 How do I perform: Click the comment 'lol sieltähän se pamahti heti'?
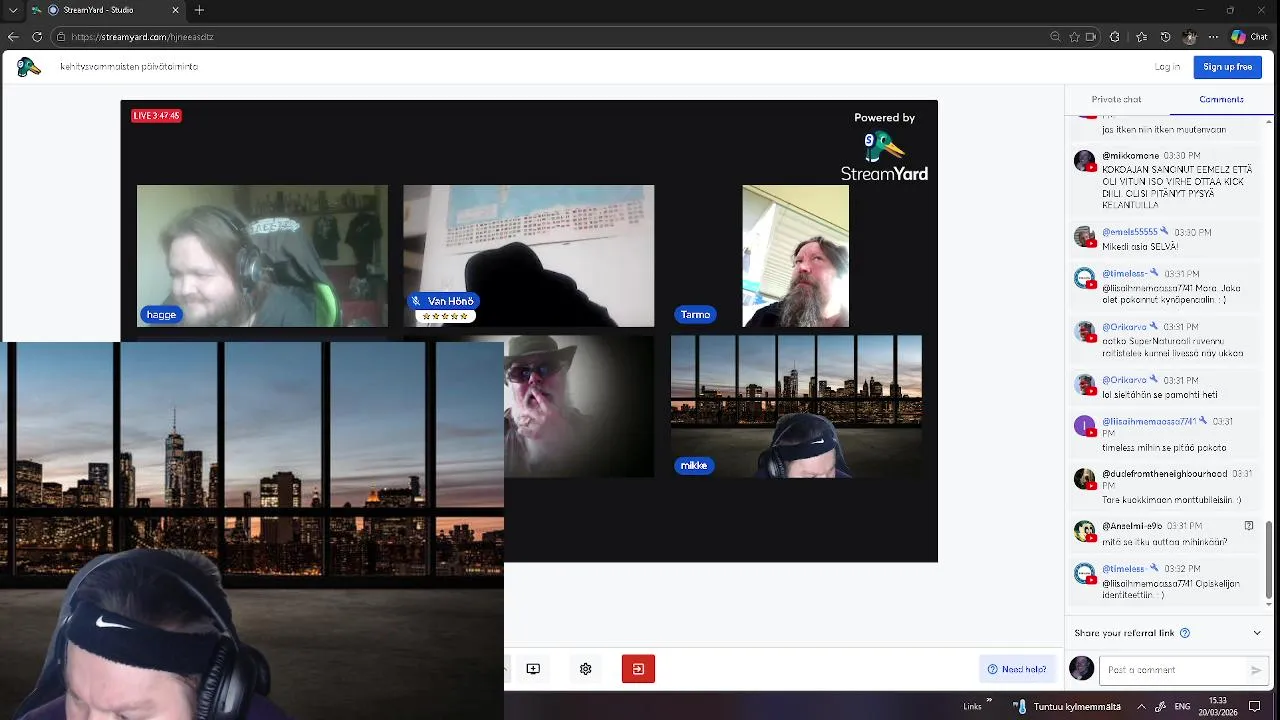click(x=1159, y=395)
